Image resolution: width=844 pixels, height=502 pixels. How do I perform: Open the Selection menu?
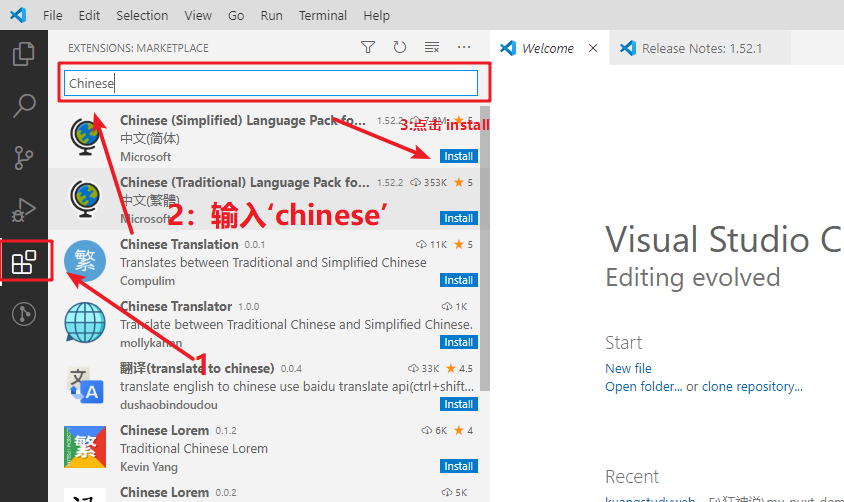[x=142, y=15]
